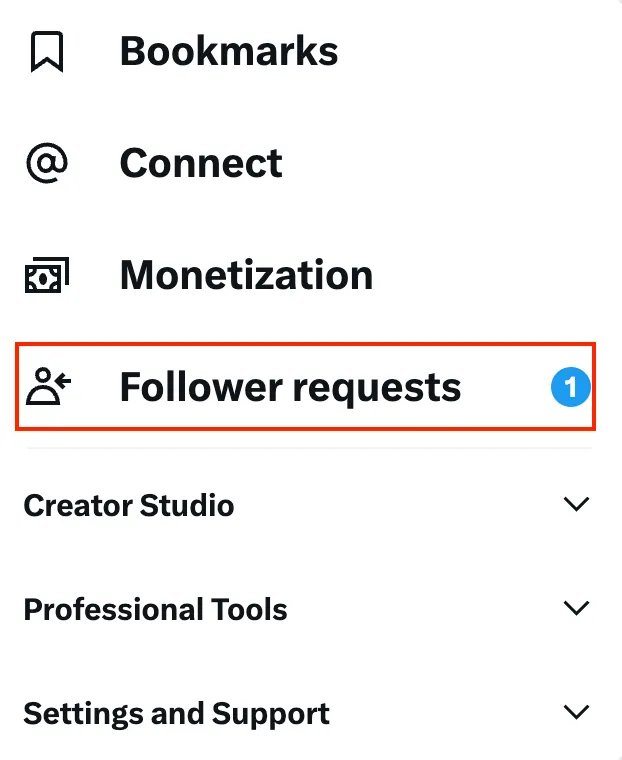
Task: Click the Professional Tools label
Action: point(155,610)
